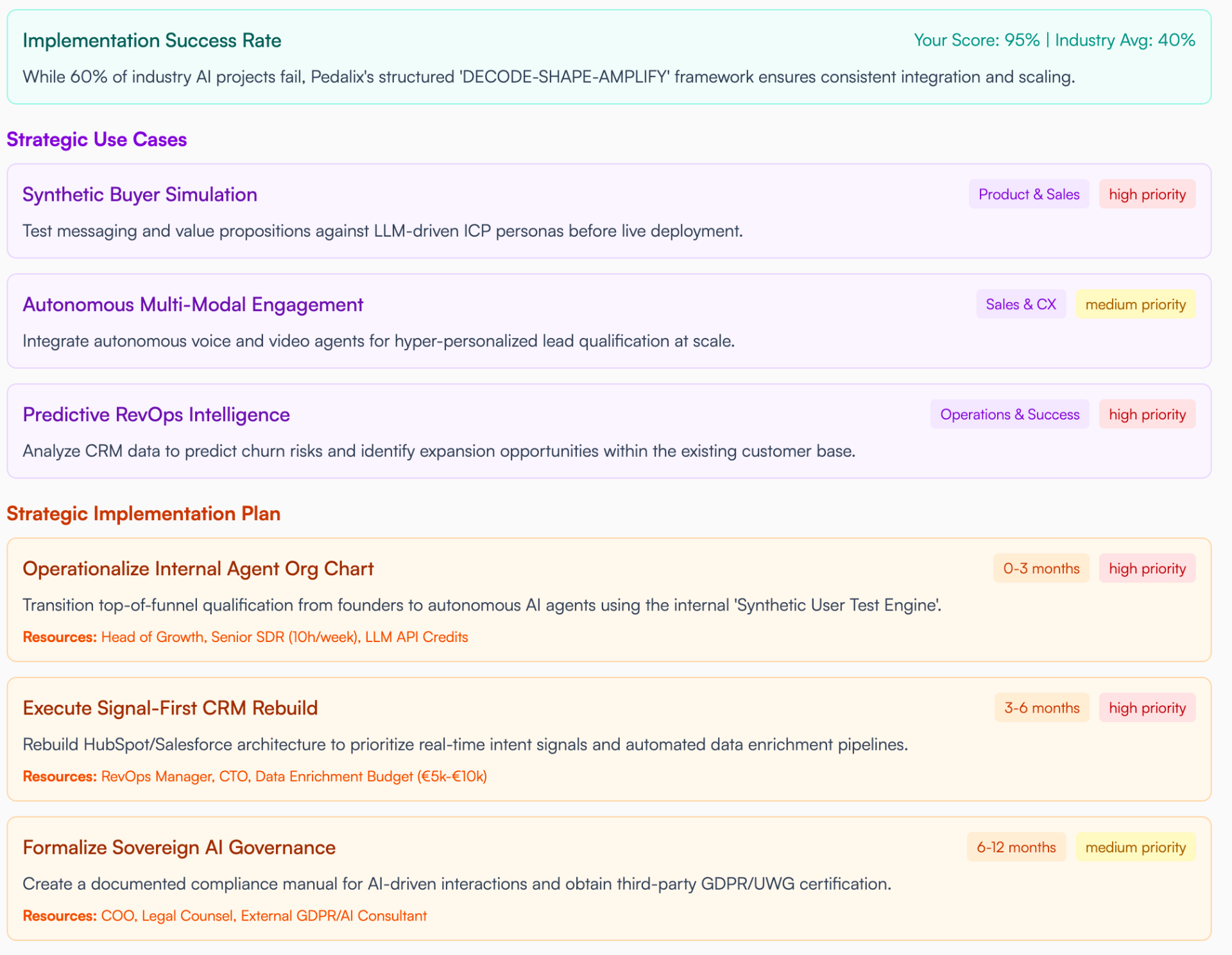Click the 3-6 months timeline badge

[1042, 708]
